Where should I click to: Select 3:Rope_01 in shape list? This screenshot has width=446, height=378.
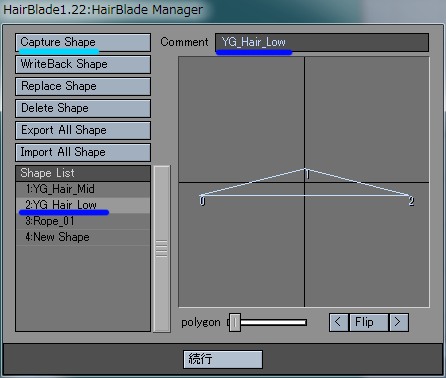[83, 221]
